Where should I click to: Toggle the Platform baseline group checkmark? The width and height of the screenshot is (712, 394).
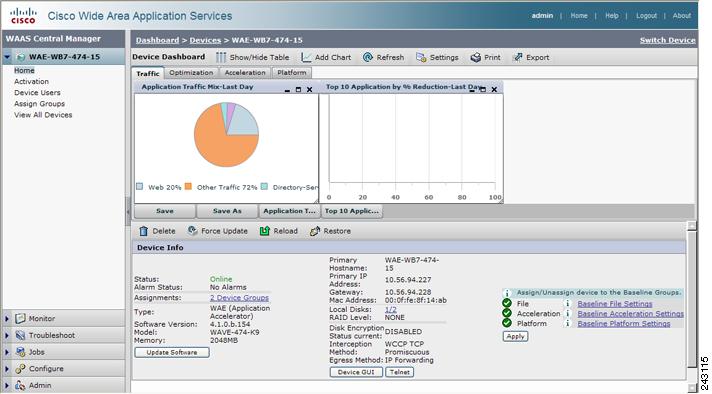(507, 323)
